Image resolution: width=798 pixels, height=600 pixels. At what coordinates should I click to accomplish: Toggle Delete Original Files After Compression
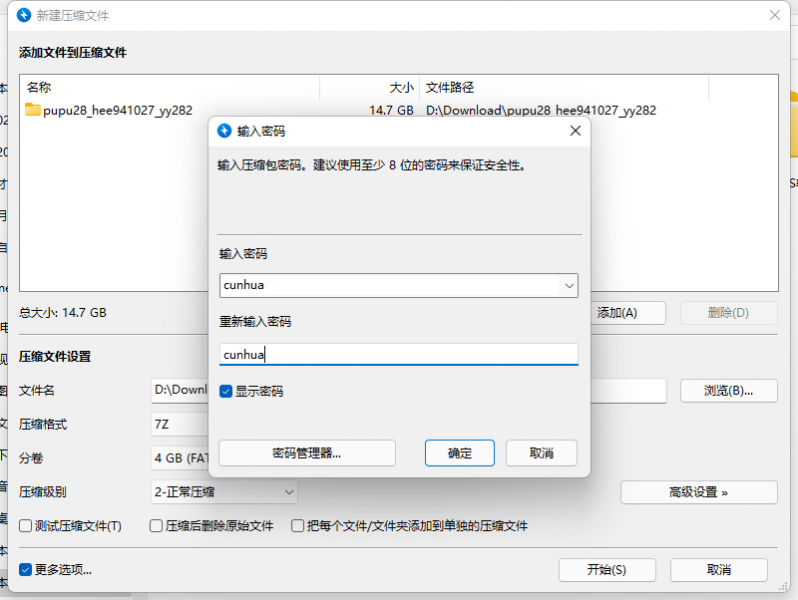pos(156,525)
